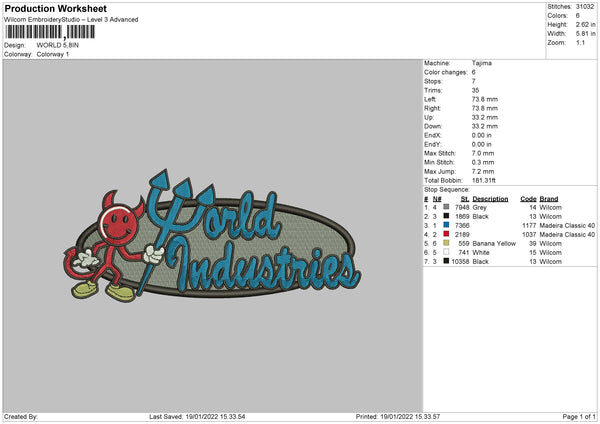Click the code 1037 in stop 4
The height and width of the screenshot is (424, 600).
pos(529,235)
